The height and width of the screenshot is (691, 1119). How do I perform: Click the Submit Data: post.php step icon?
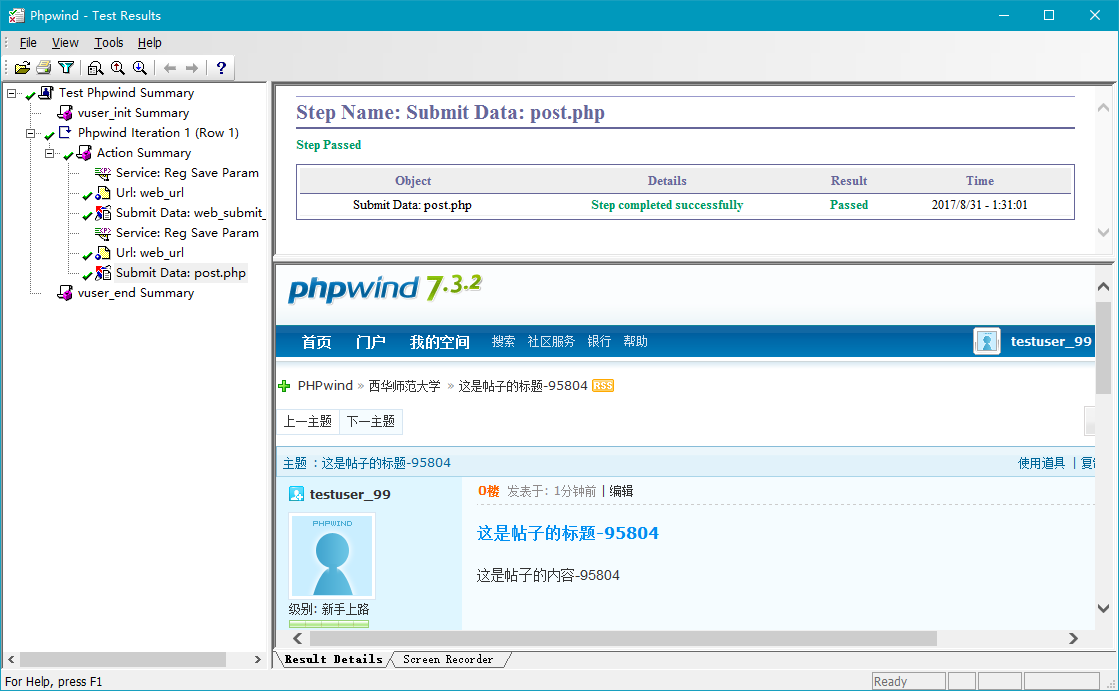point(103,273)
